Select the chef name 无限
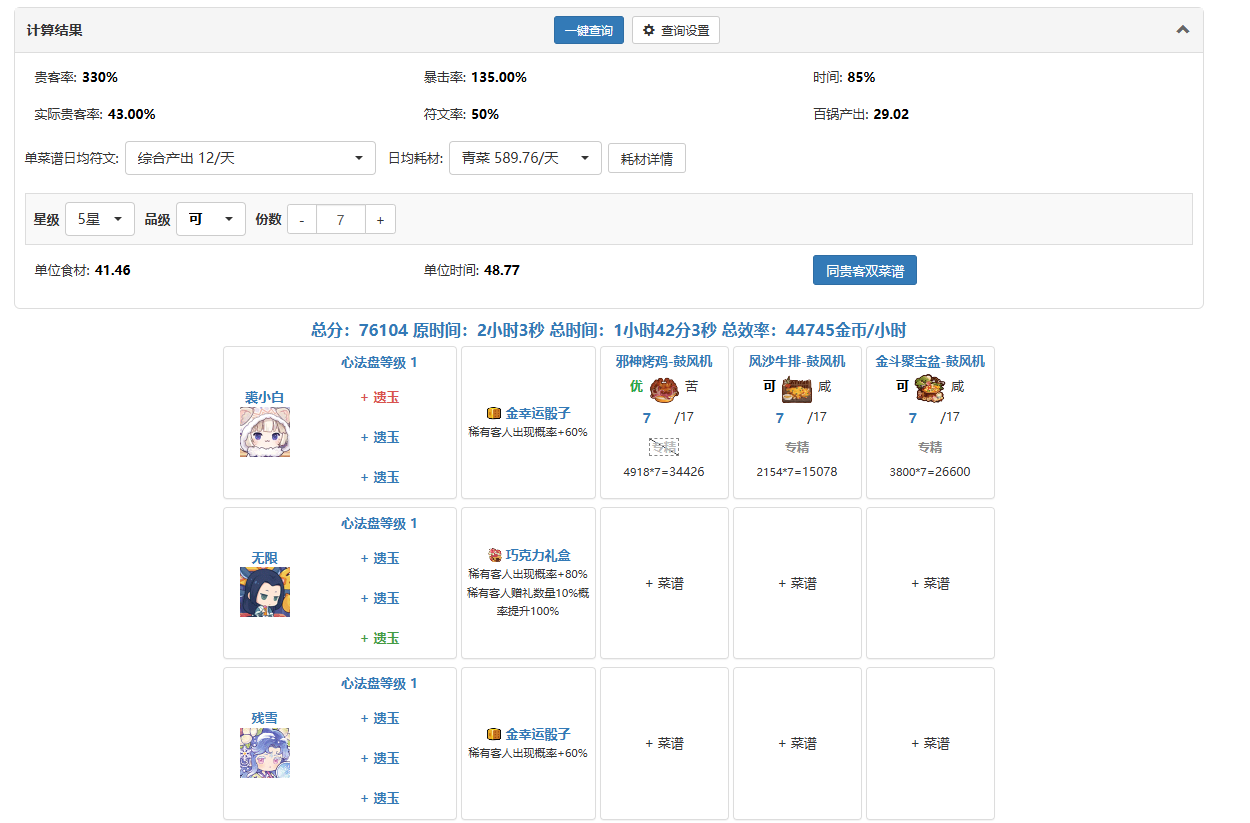This screenshot has height=823, width=1250. [265, 557]
